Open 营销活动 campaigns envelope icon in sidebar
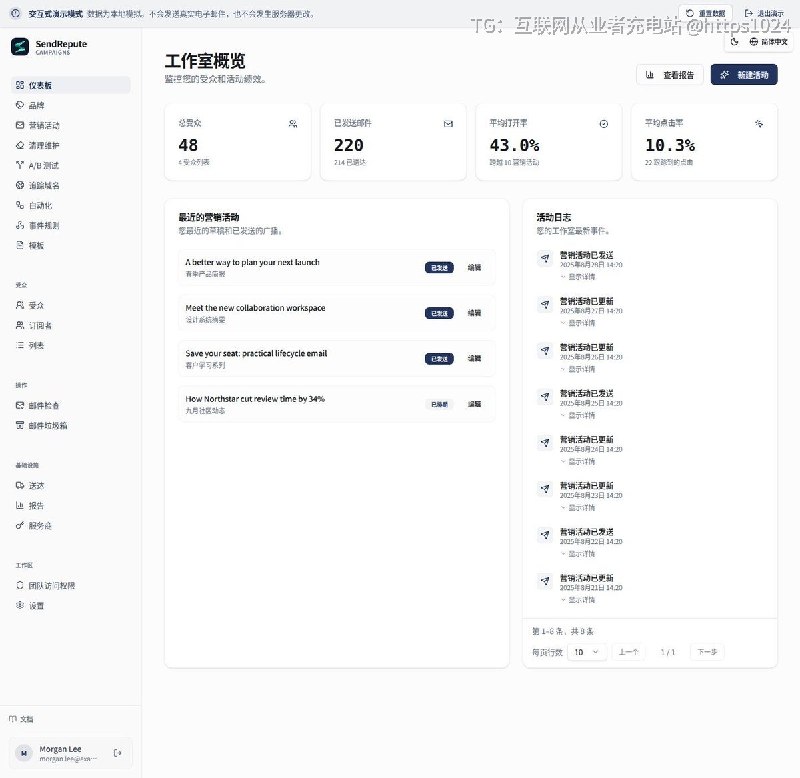800x778 pixels. [20, 125]
